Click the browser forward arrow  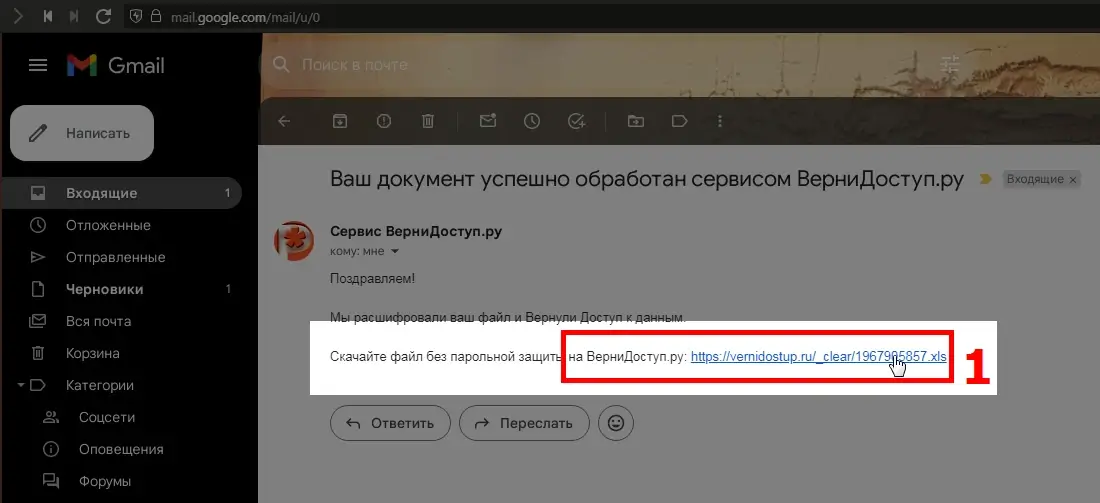[x=19, y=16]
